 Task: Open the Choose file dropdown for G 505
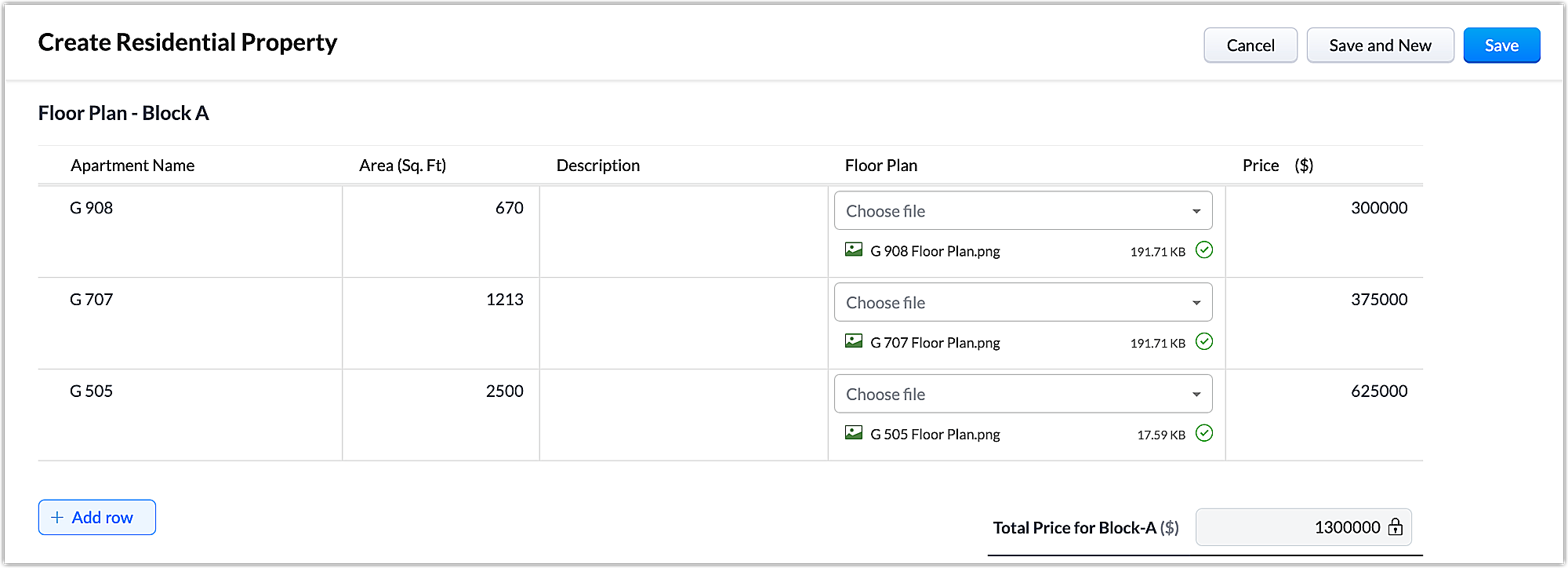tap(1022, 394)
